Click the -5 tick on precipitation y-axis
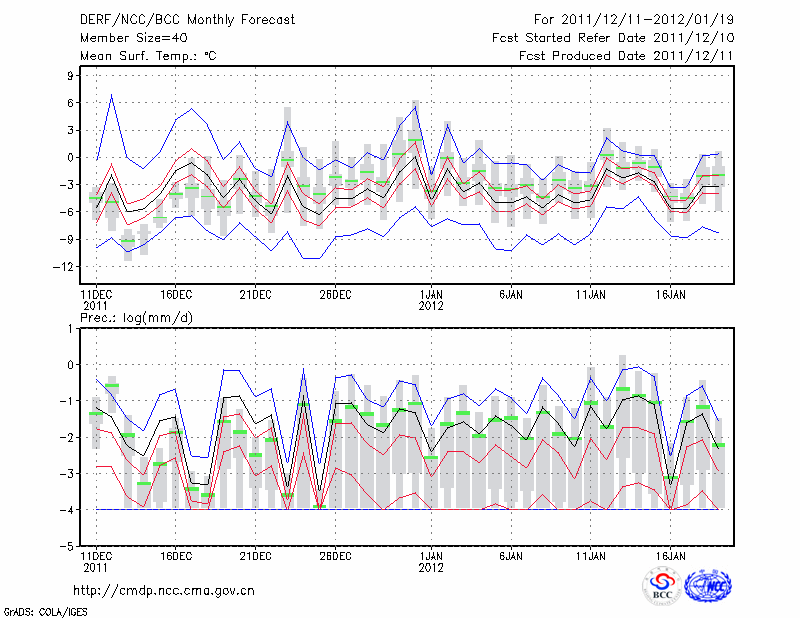The height and width of the screenshot is (618, 800). tap(66, 547)
